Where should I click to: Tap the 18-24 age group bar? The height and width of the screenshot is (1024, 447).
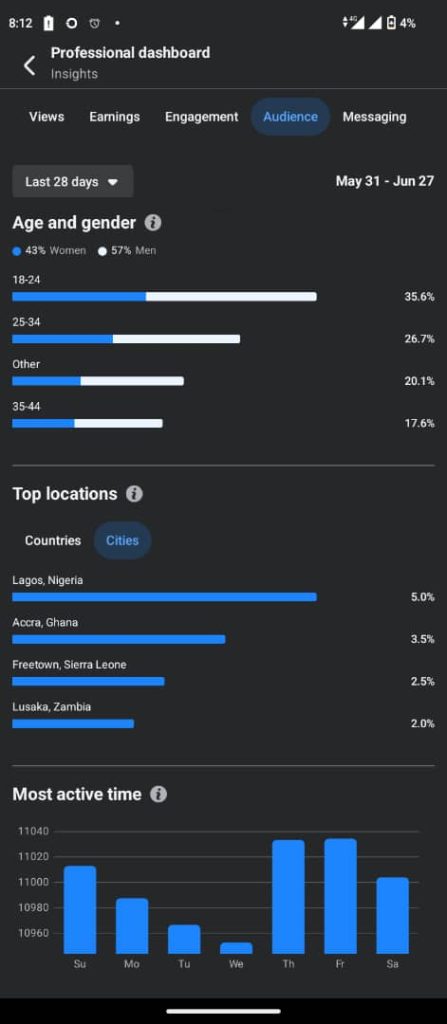165,296
